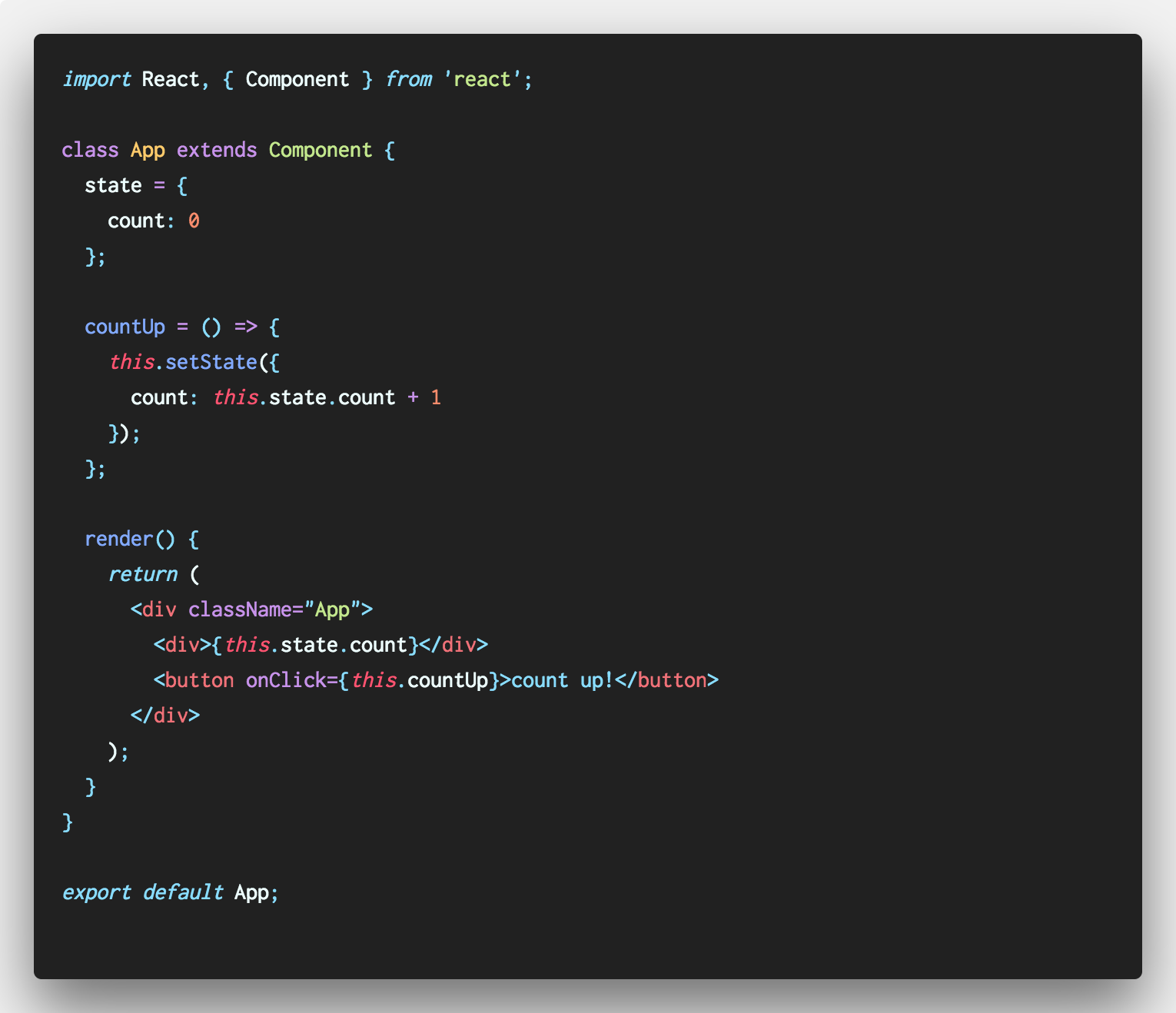Click the 'extends' keyword
This screenshot has height=1013, width=1176.
217,150
